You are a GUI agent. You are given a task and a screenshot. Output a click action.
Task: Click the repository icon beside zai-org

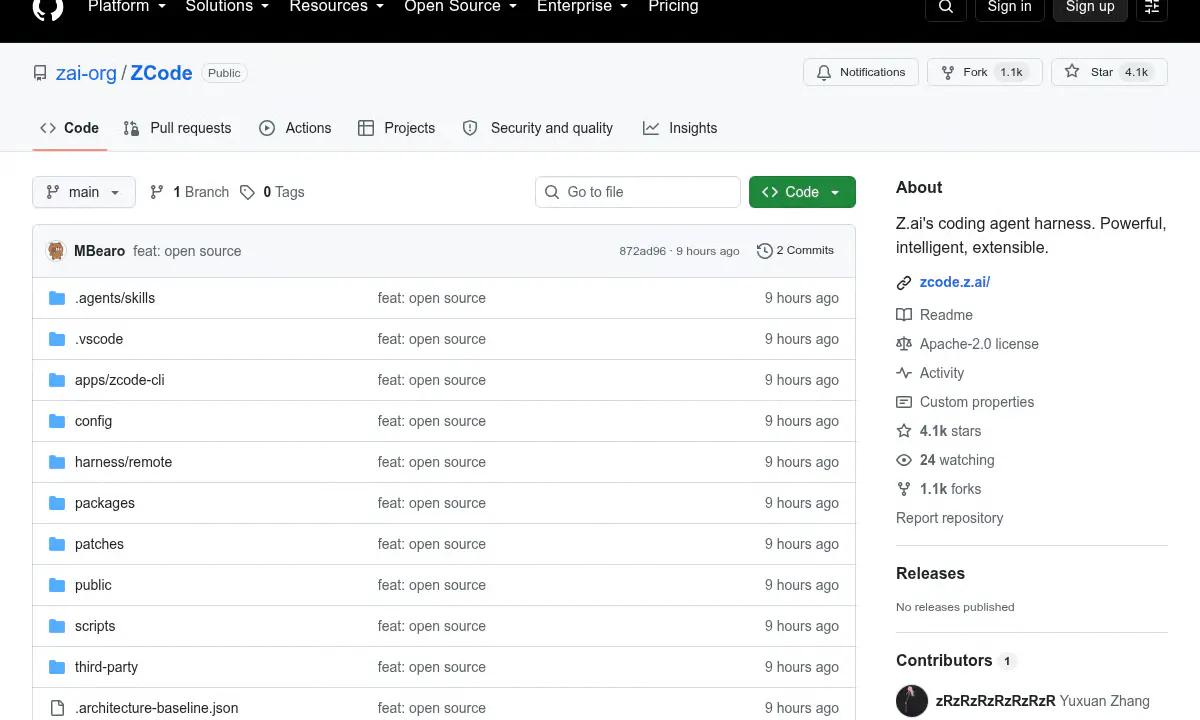[40, 73]
